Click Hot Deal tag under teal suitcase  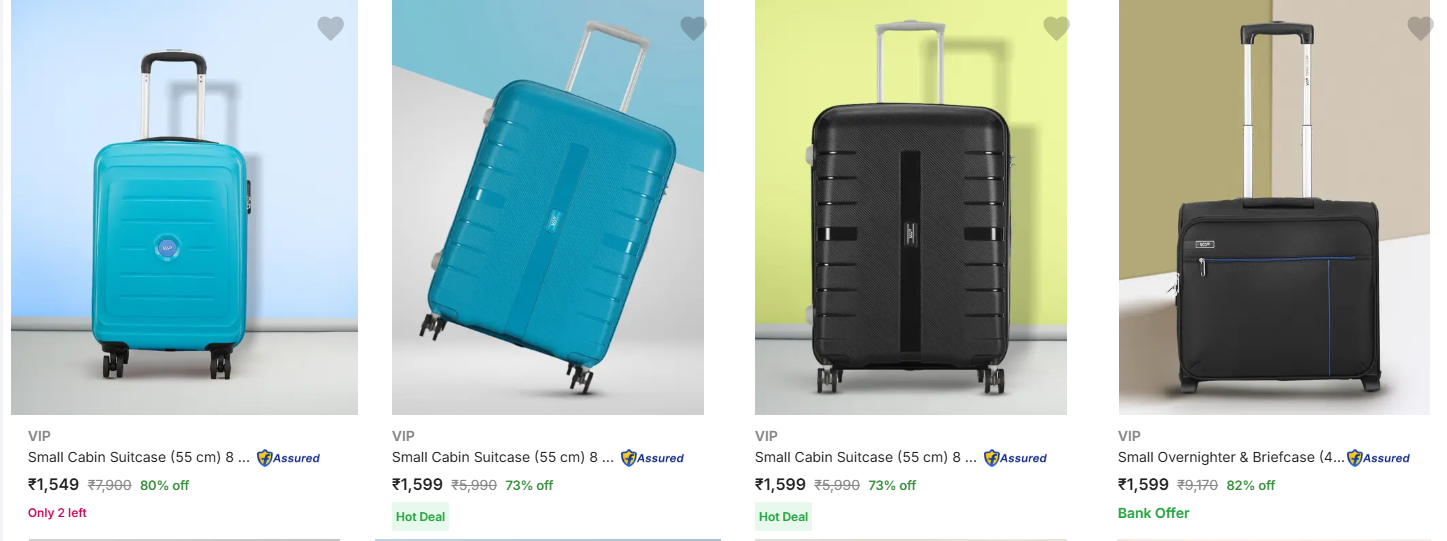click(420, 517)
